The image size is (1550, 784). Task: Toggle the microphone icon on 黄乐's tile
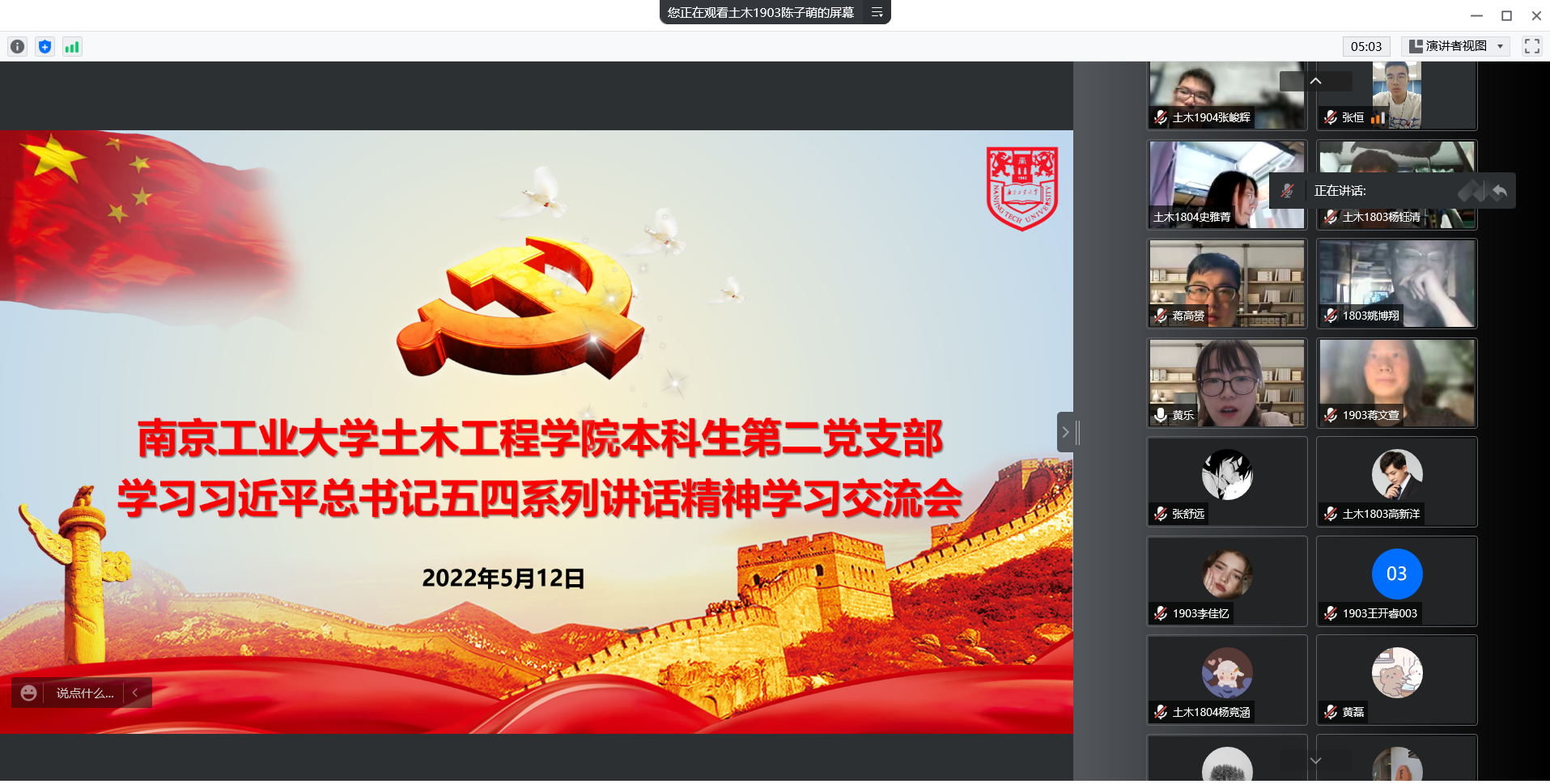(1161, 415)
